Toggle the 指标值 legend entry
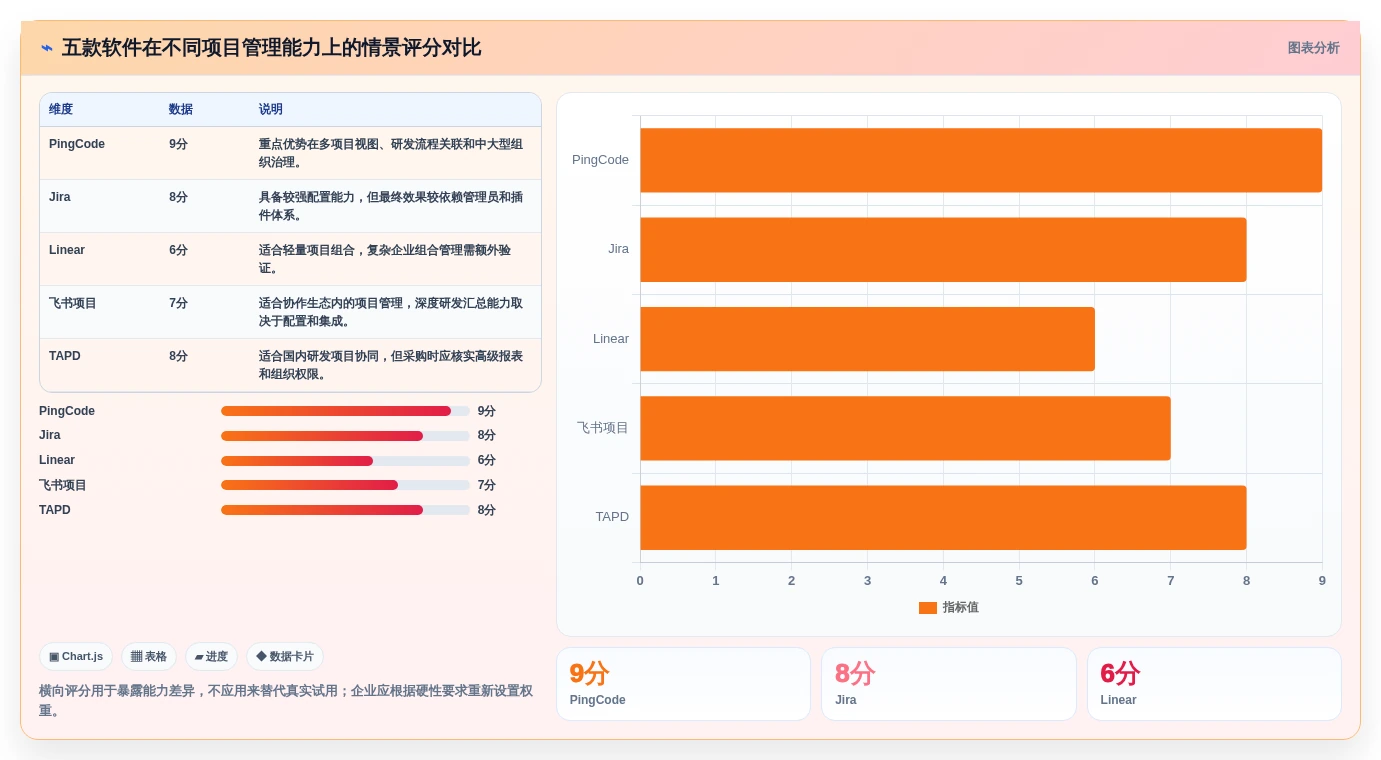The image size is (1381, 760). (949, 607)
